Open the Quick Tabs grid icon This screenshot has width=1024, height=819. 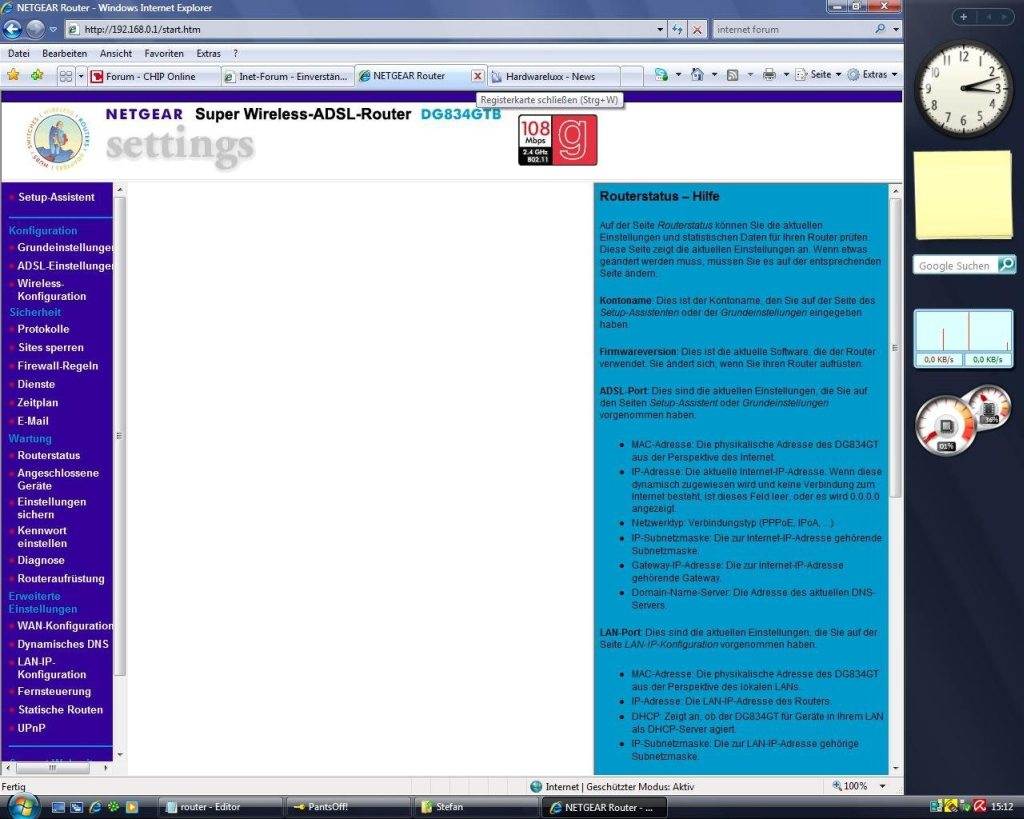tap(66, 76)
